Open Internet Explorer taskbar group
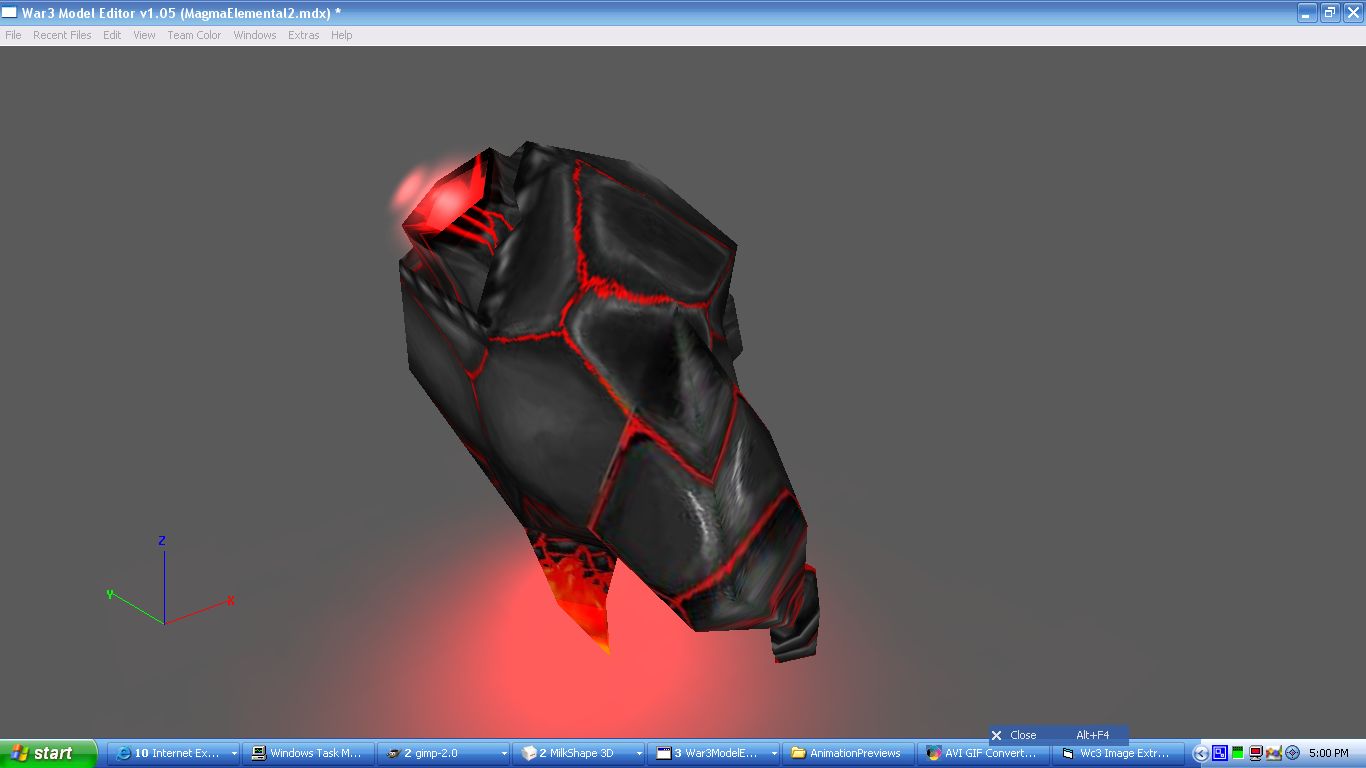The width and height of the screenshot is (1366, 768). click(175, 753)
